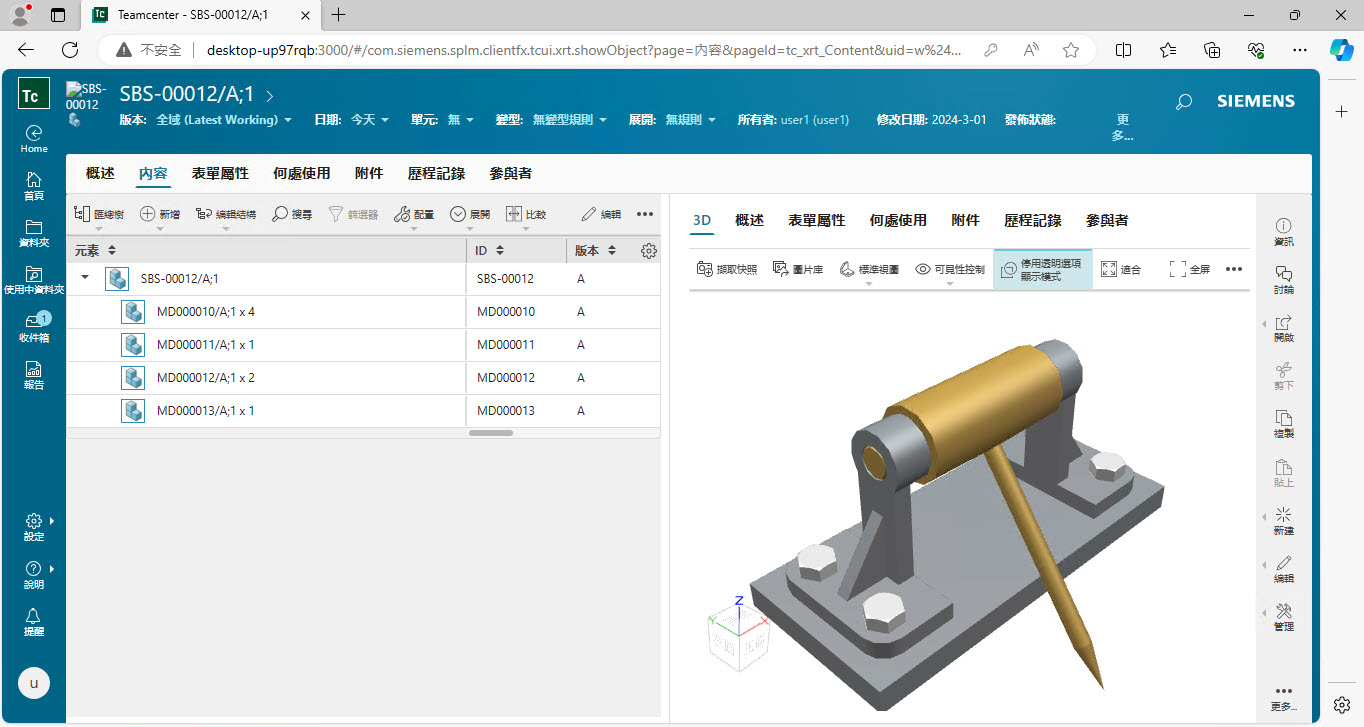Select 參與者 tab in the viewer panel
This screenshot has height=727, width=1364.
point(1107,221)
